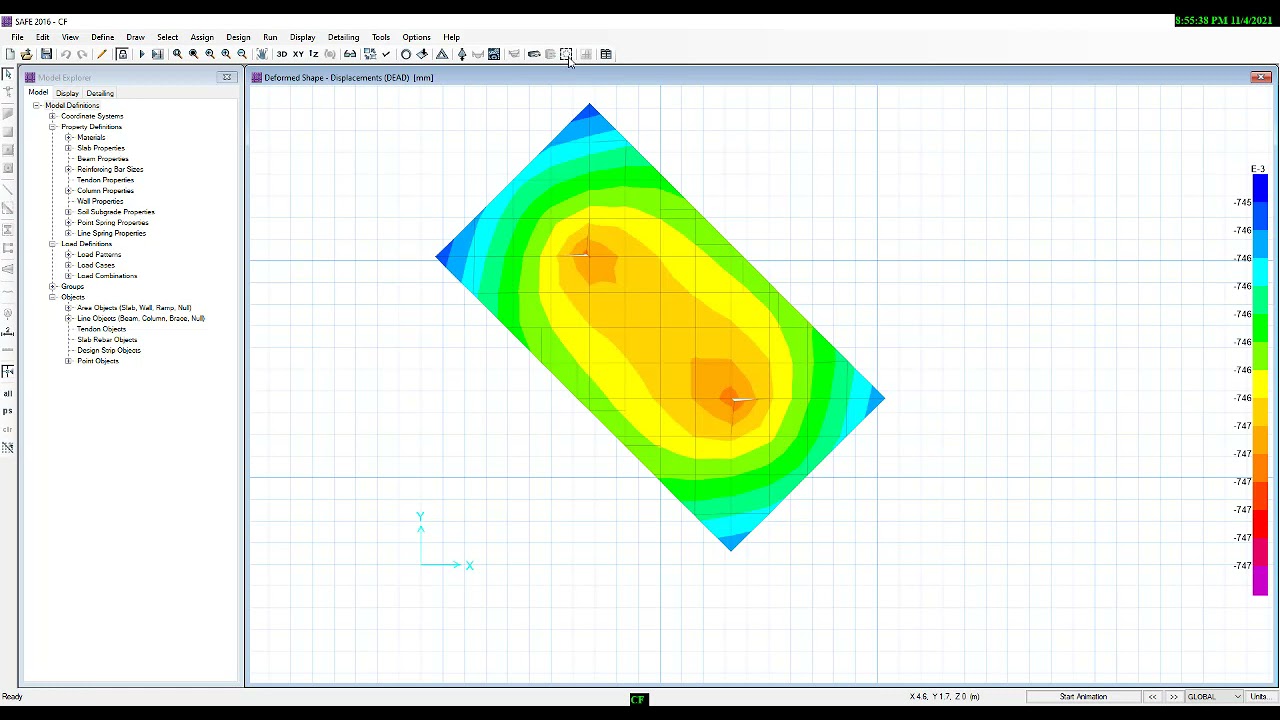Select Wall Properties in the tree
Screen dimensions: 1280x720
coord(100,201)
